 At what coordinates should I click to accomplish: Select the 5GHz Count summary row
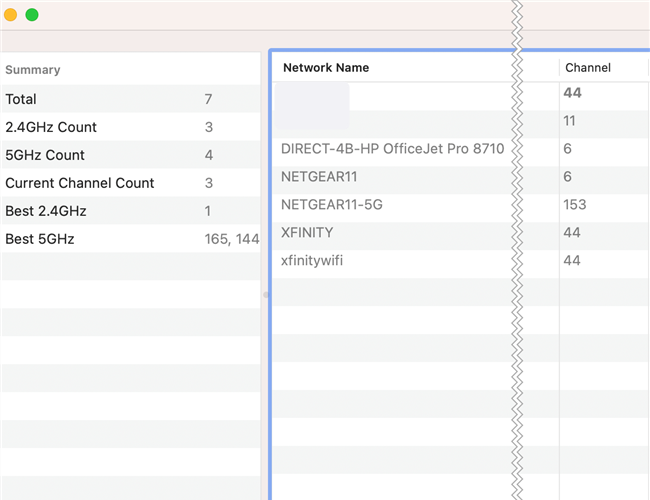[45, 155]
